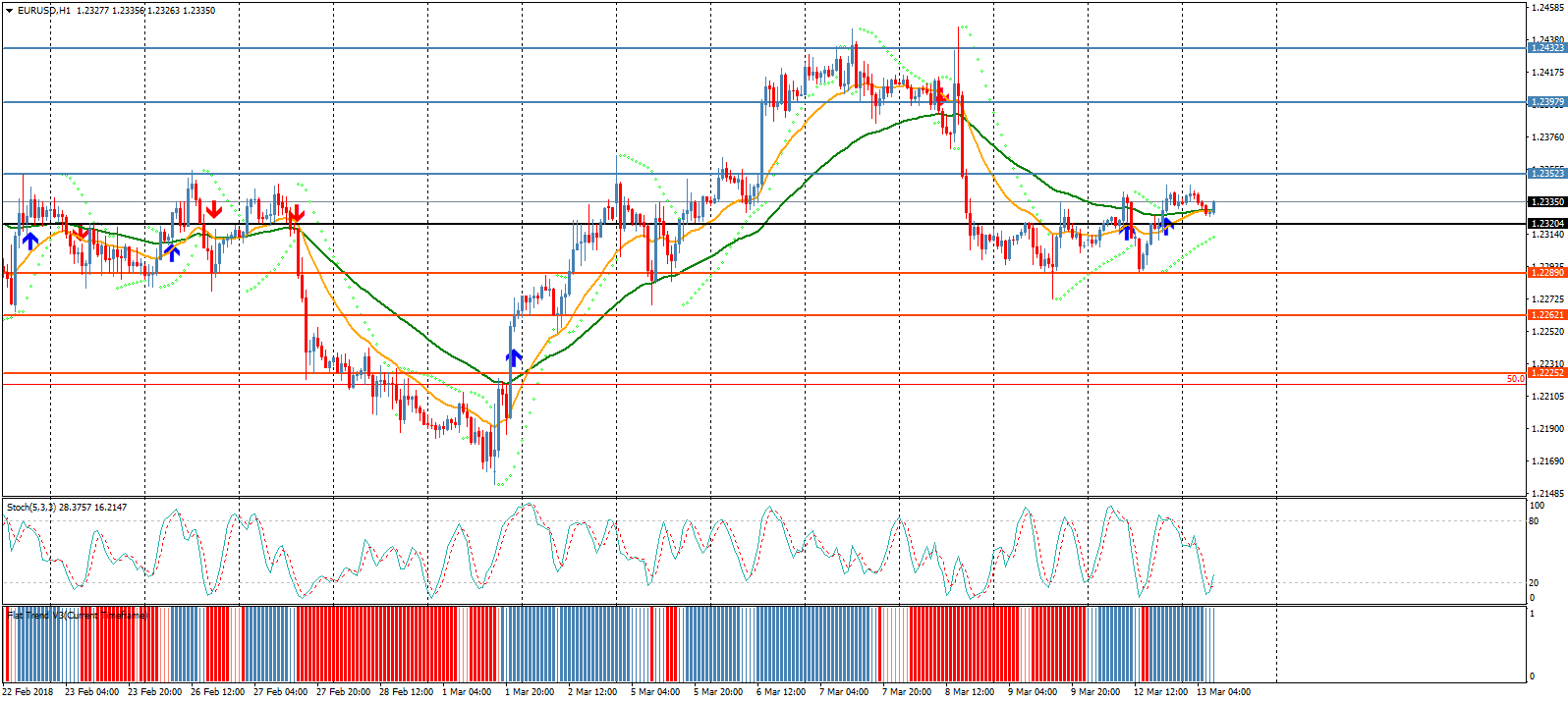Click the blue up arrow near 1 Mar 20:00

point(514,357)
